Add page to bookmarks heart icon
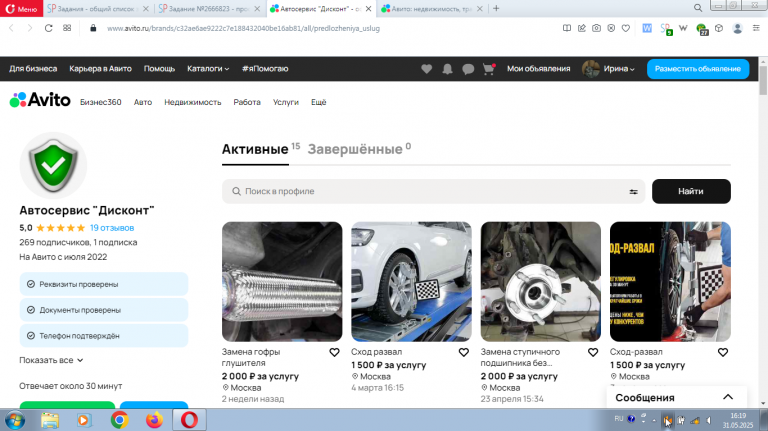Viewport: 768px width, 431px height. 625,28
